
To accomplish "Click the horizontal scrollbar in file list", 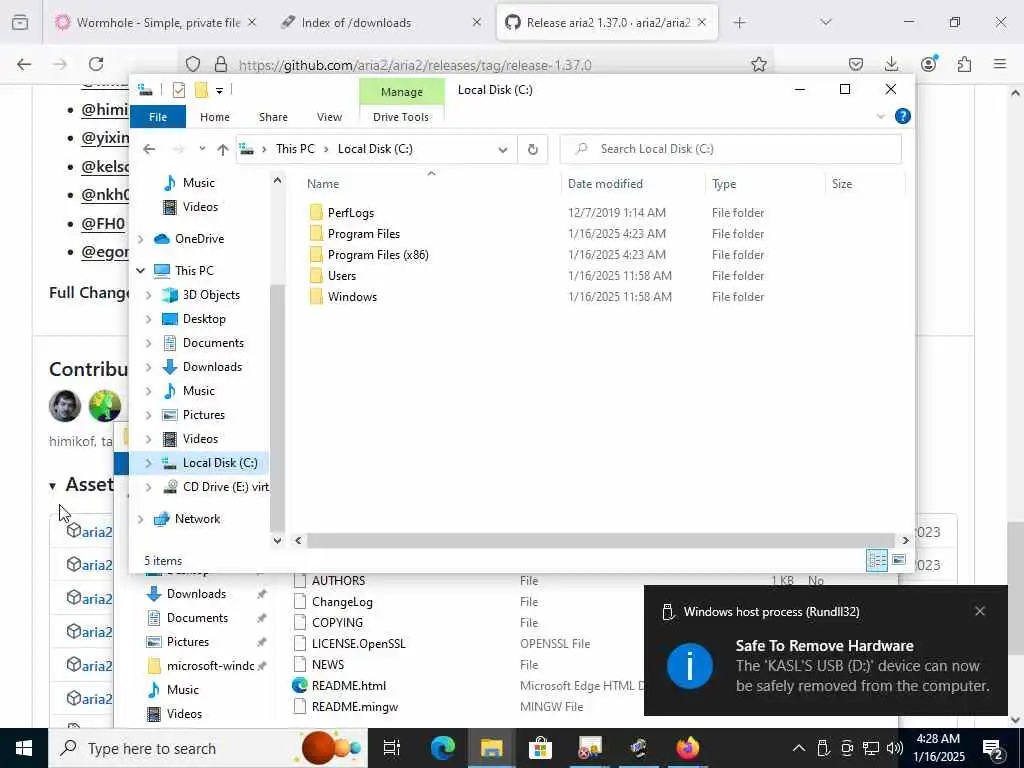I will 601,541.
